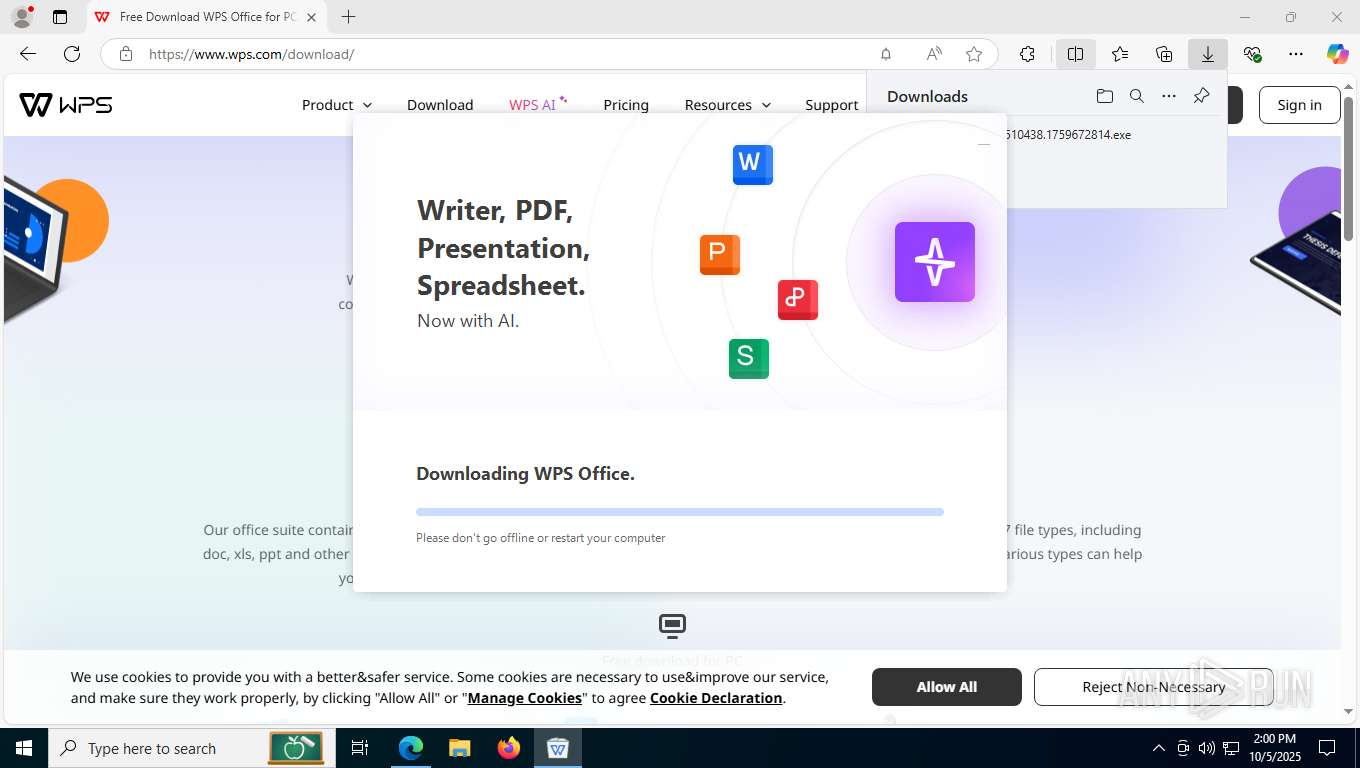The width and height of the screenshot is (1360, 768).
Task: Open the Action Center notifications icon
Action: (1327, 748)
